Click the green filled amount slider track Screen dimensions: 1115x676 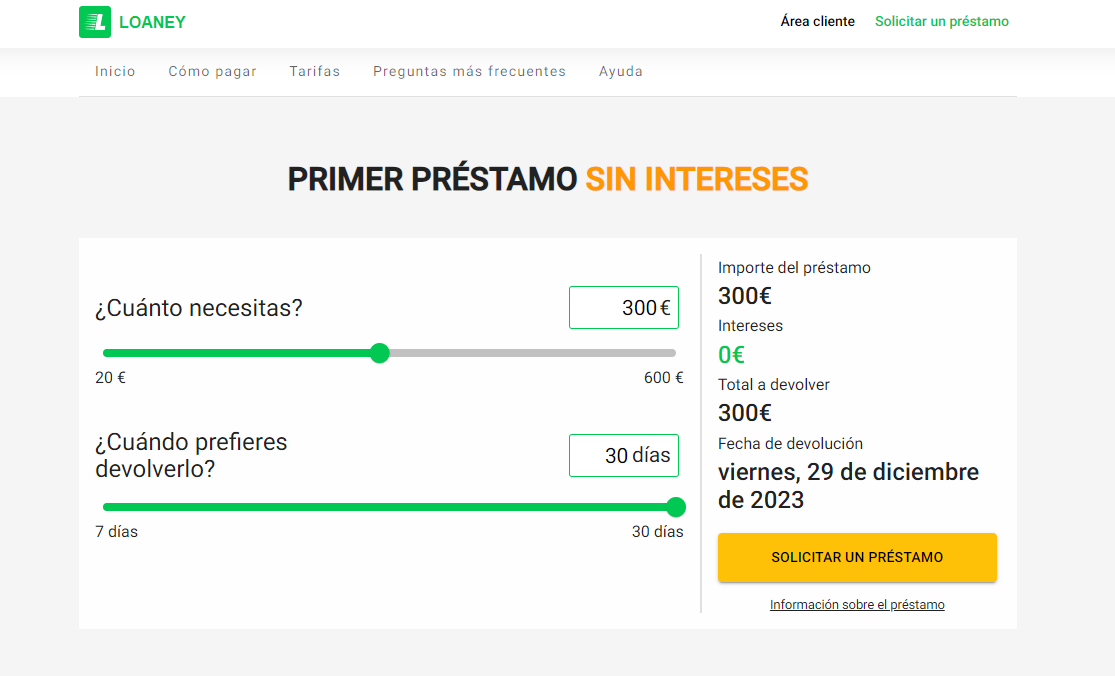240,353
